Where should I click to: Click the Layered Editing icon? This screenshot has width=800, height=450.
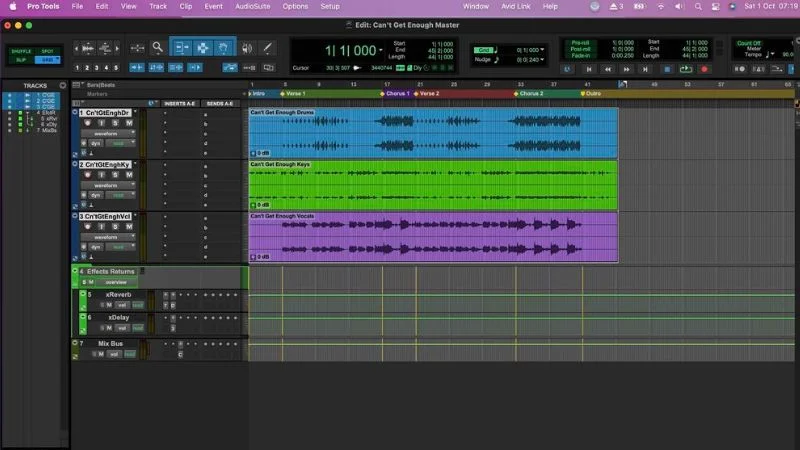(268, 67)
